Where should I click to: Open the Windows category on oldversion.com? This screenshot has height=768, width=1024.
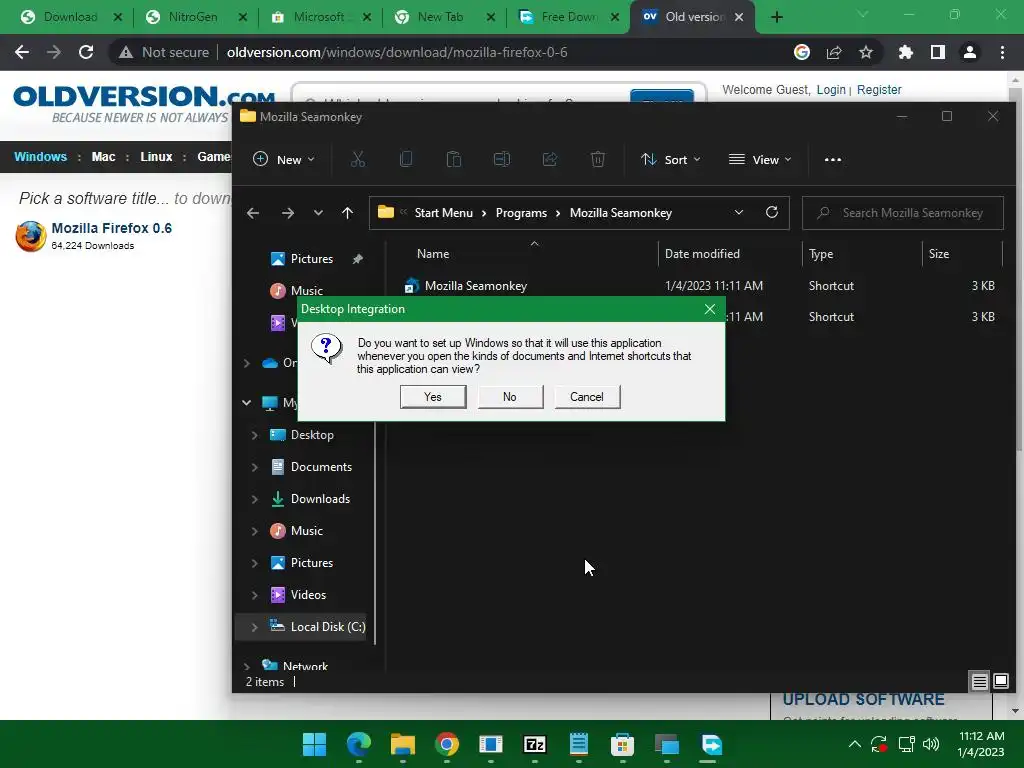click(40, 157)
